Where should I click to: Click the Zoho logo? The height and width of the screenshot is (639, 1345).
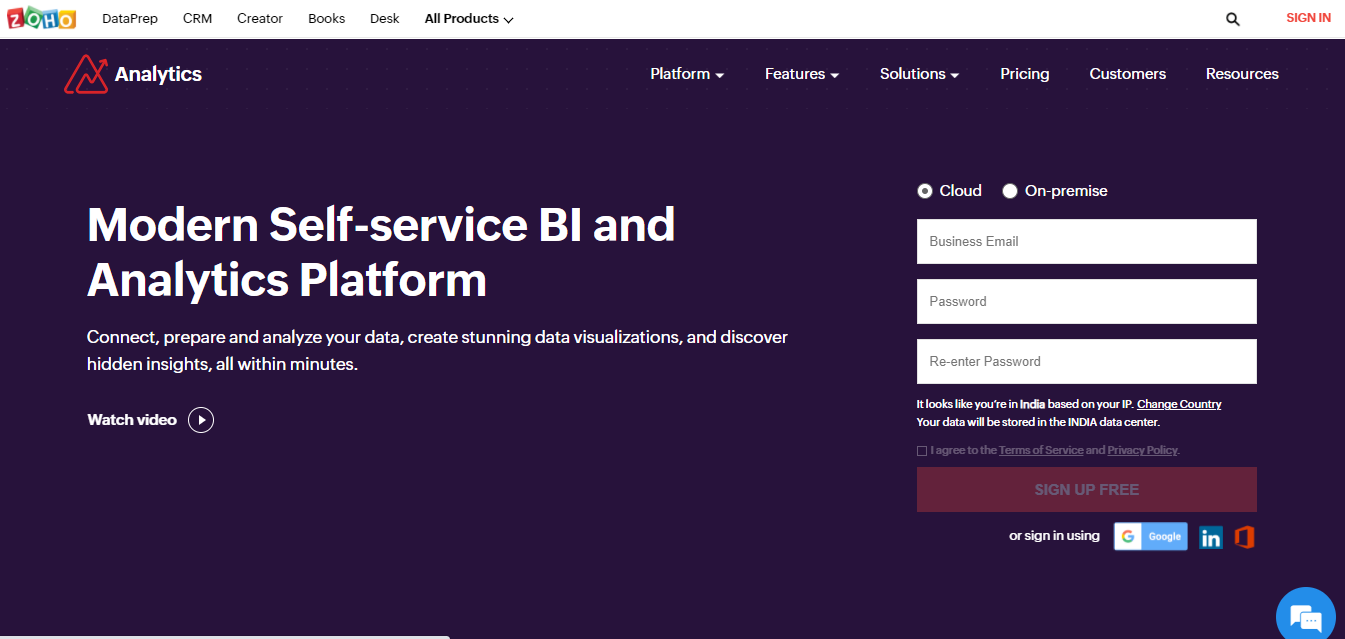pos(41,18)
